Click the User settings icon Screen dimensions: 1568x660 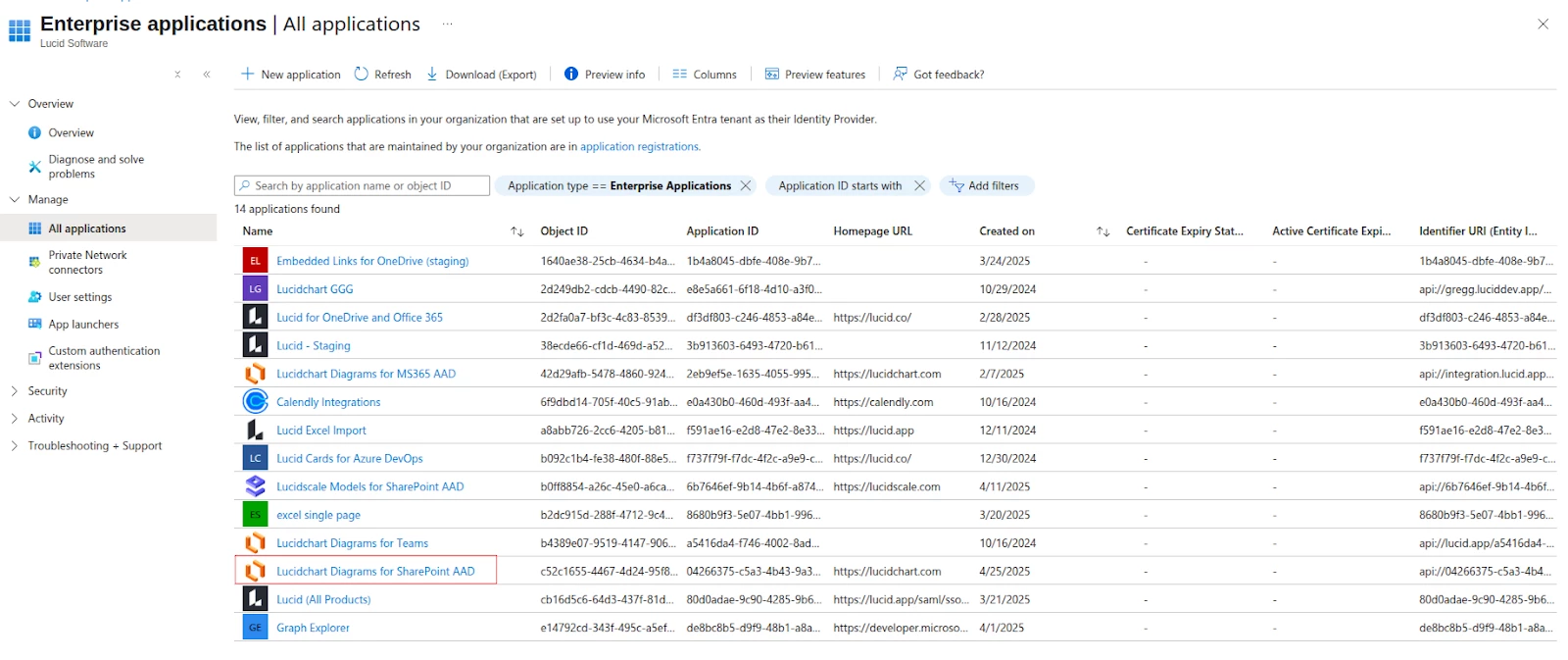pyautogui.click(x=35, y=297)
